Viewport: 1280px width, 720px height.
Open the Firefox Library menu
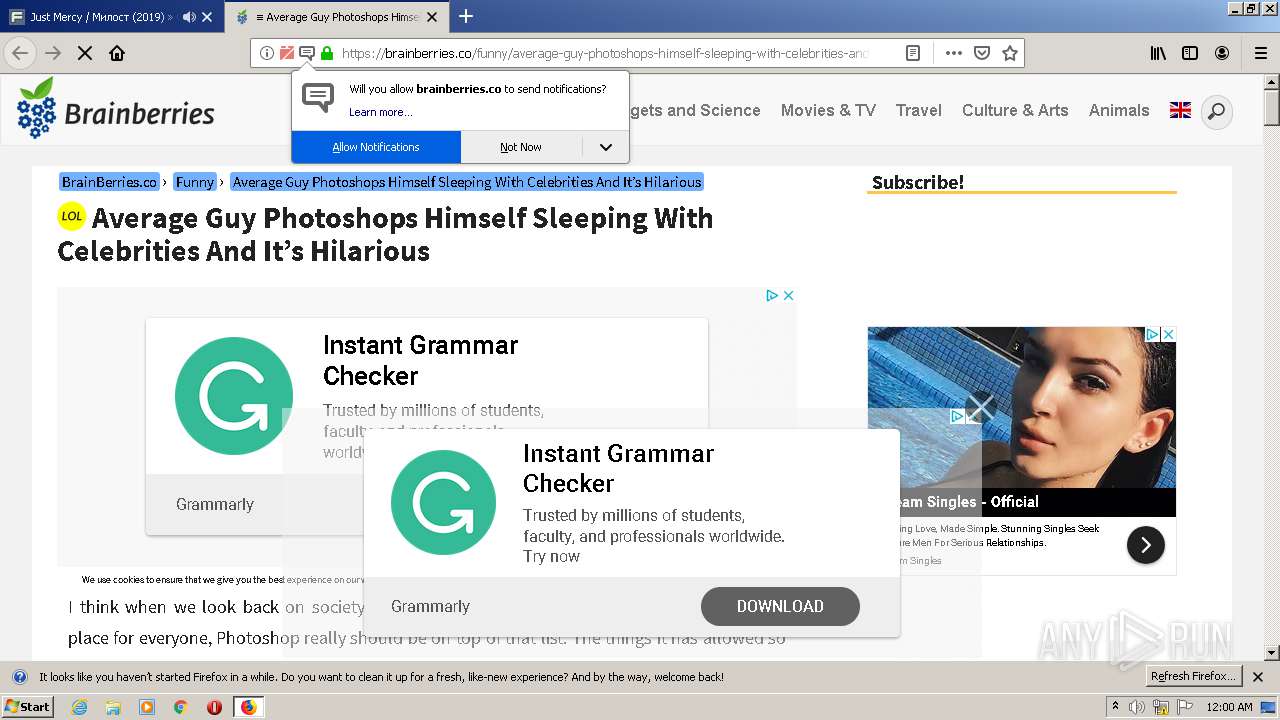(1158, 53)
